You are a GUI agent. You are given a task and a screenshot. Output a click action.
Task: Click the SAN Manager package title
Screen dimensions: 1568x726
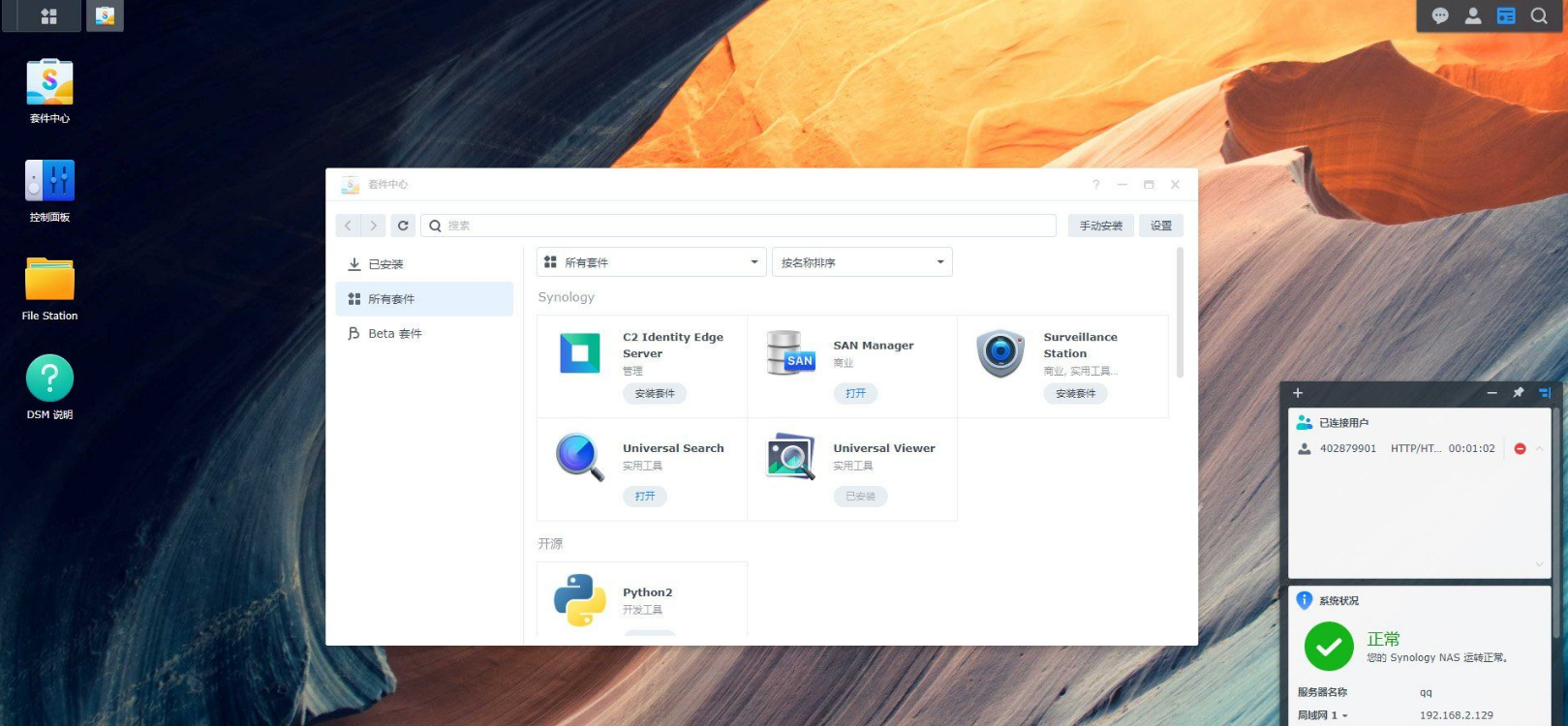(874, 346)
